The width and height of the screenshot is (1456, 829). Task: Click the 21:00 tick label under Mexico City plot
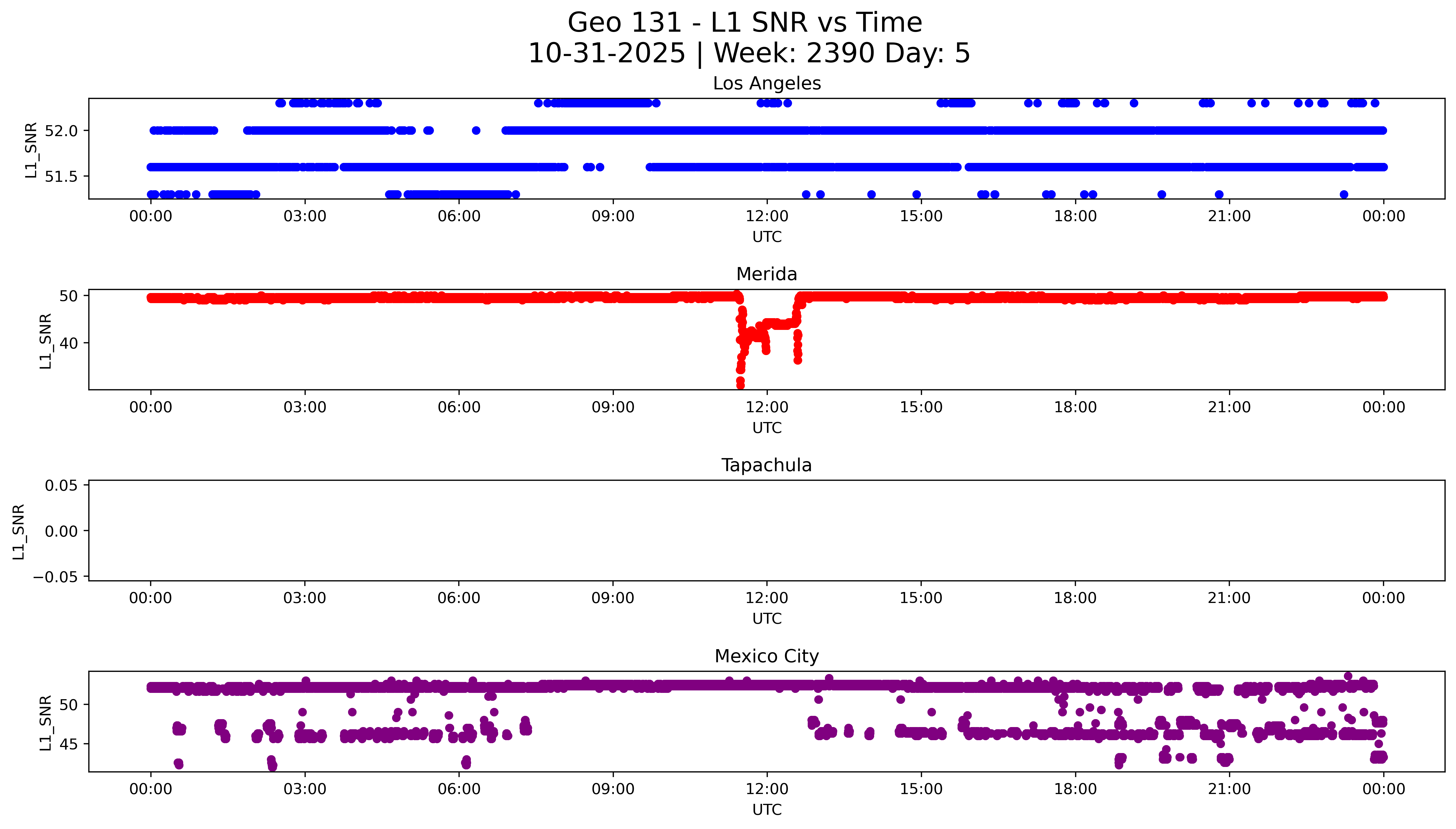(1229, 789)
